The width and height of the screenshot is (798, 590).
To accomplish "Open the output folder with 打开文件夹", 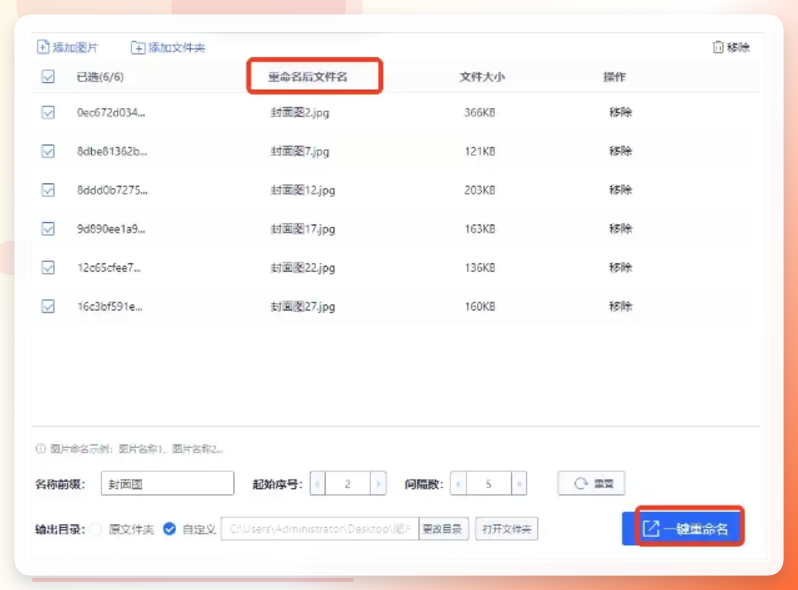I will tap(506, 529).
